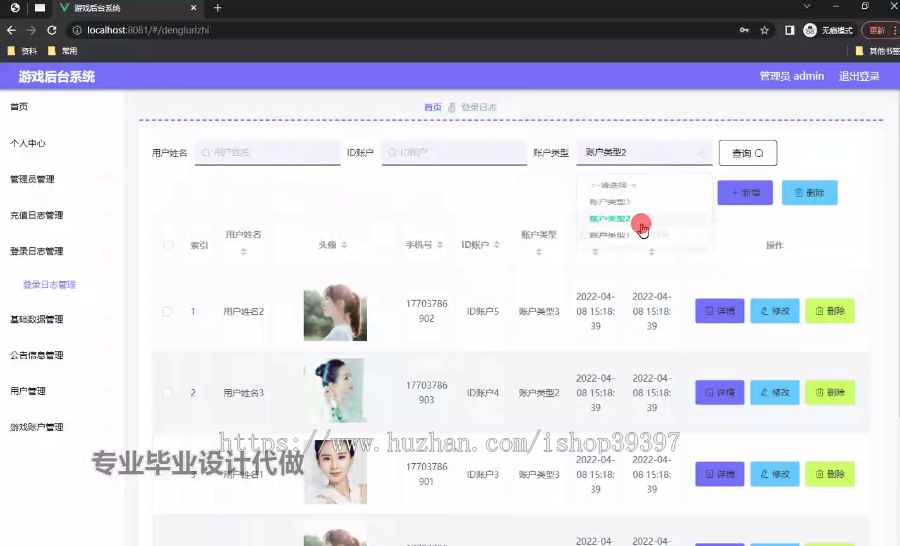Focus the ID账户 search input
Viewport: 900px width, 546px height.
[x=454, y=153]
